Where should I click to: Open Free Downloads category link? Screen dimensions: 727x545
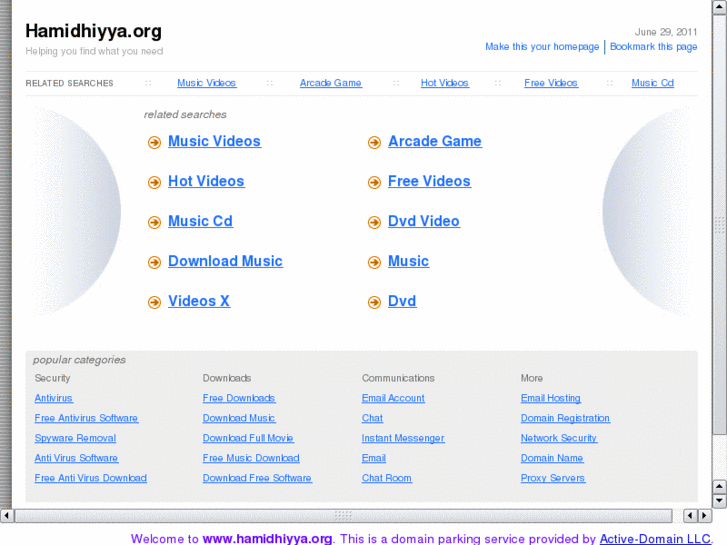(x=239, y=398)
